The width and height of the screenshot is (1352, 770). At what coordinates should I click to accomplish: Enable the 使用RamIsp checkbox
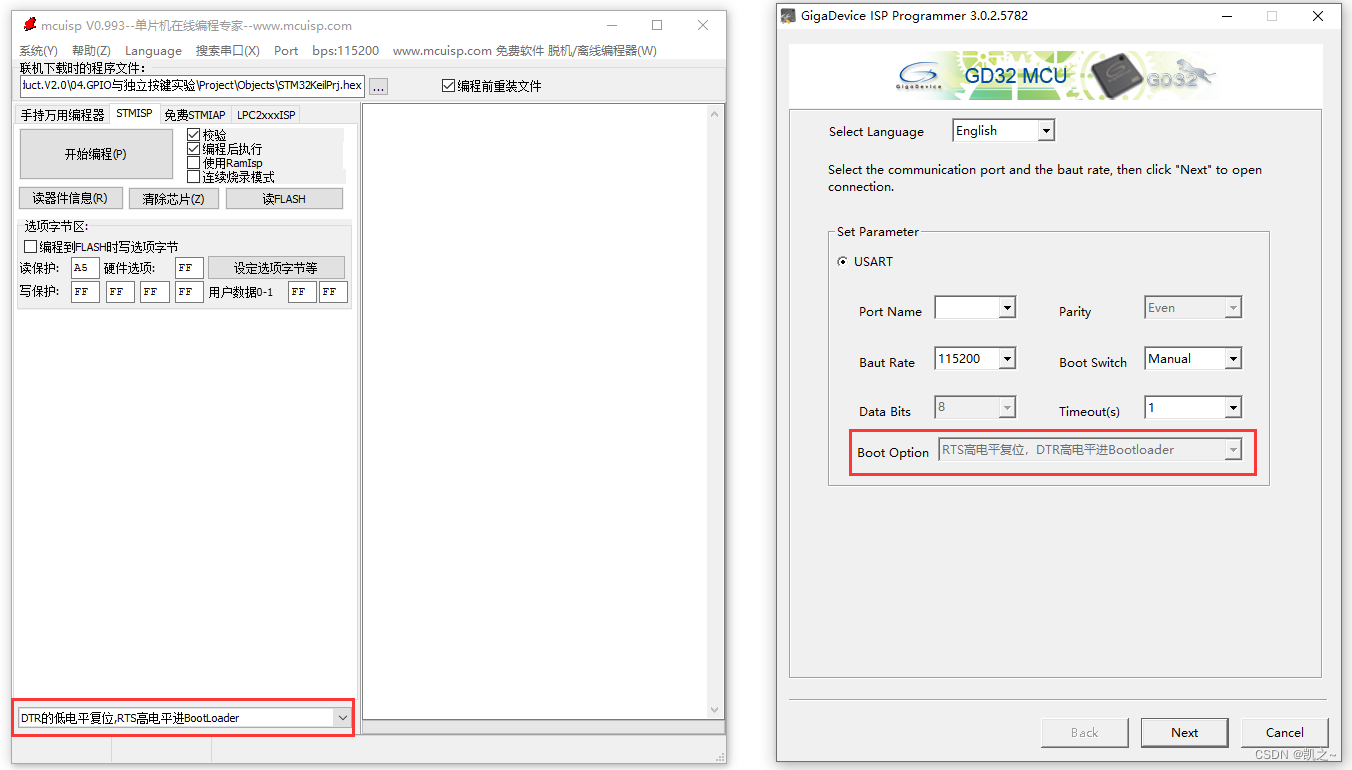[194, 163]
